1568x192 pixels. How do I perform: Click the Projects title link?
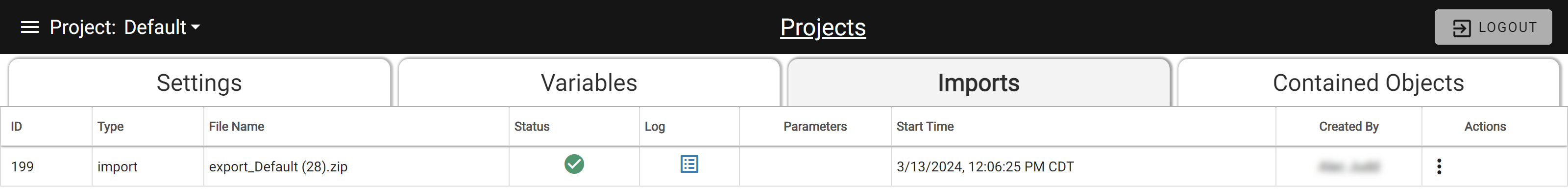click(823, 27)
